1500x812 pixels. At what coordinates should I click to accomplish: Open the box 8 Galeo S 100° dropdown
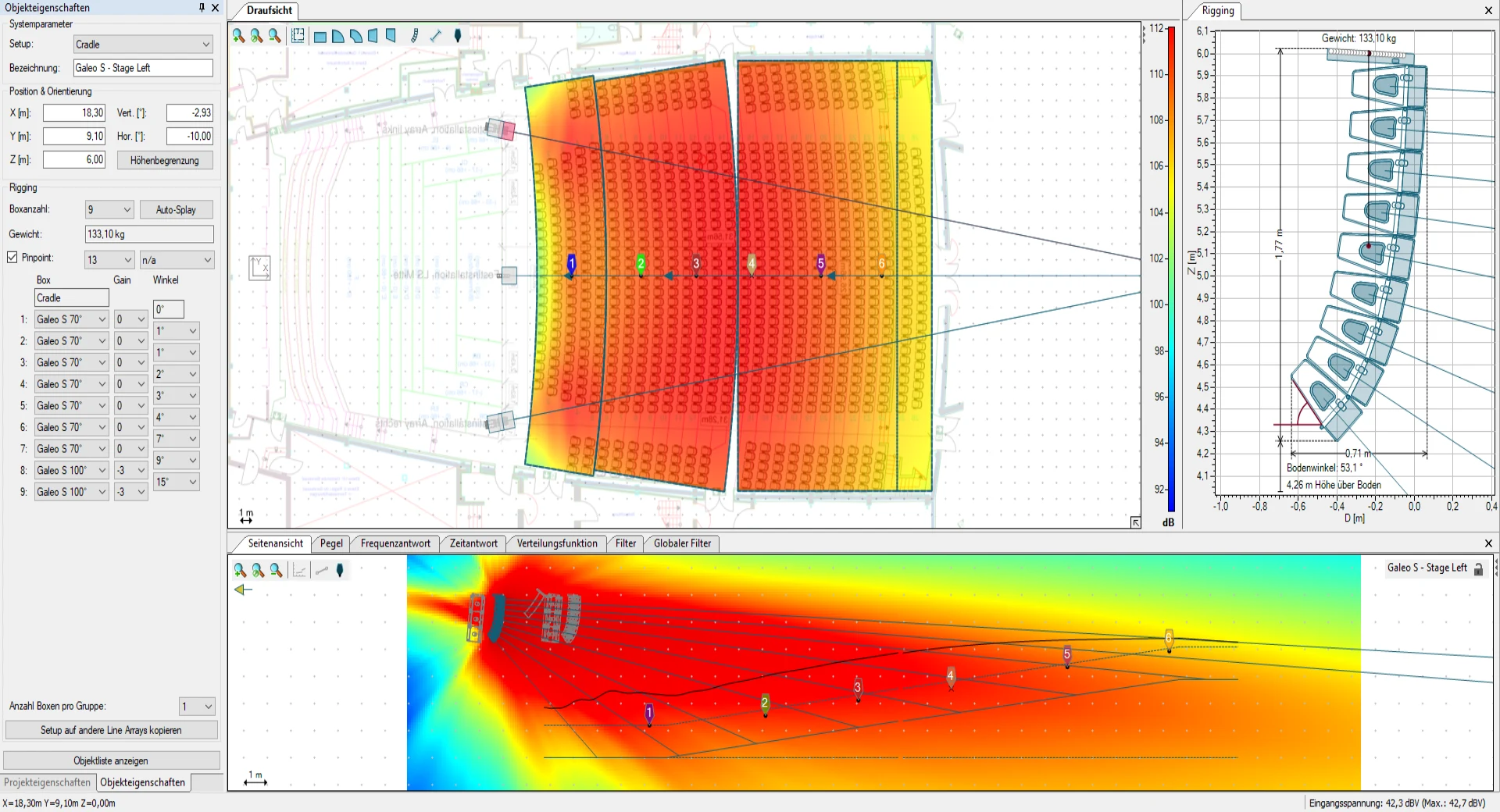click(71, 471)
